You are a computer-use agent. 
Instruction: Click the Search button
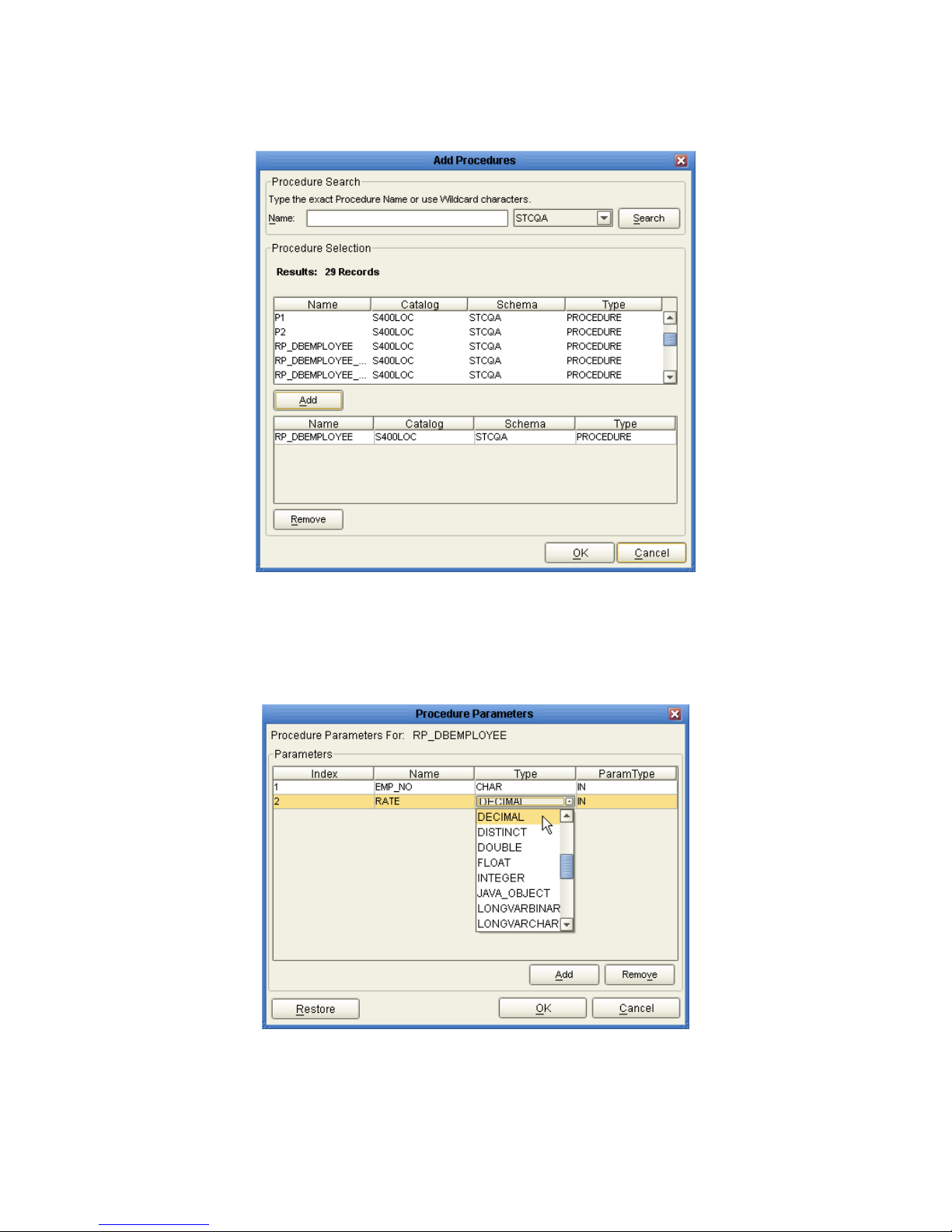[649, 218]
